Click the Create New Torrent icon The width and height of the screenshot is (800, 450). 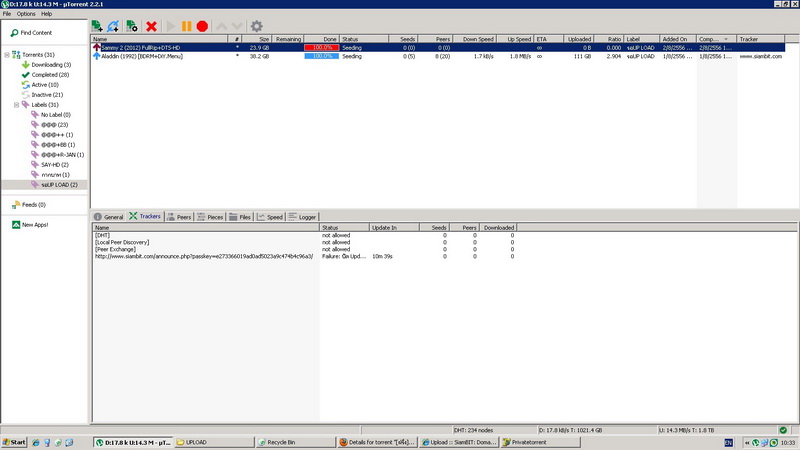[132, 26]
